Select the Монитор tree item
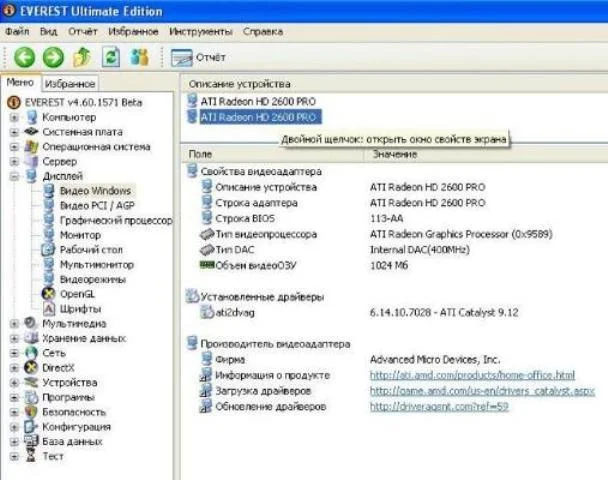608x480 pixels. point(80,235)
